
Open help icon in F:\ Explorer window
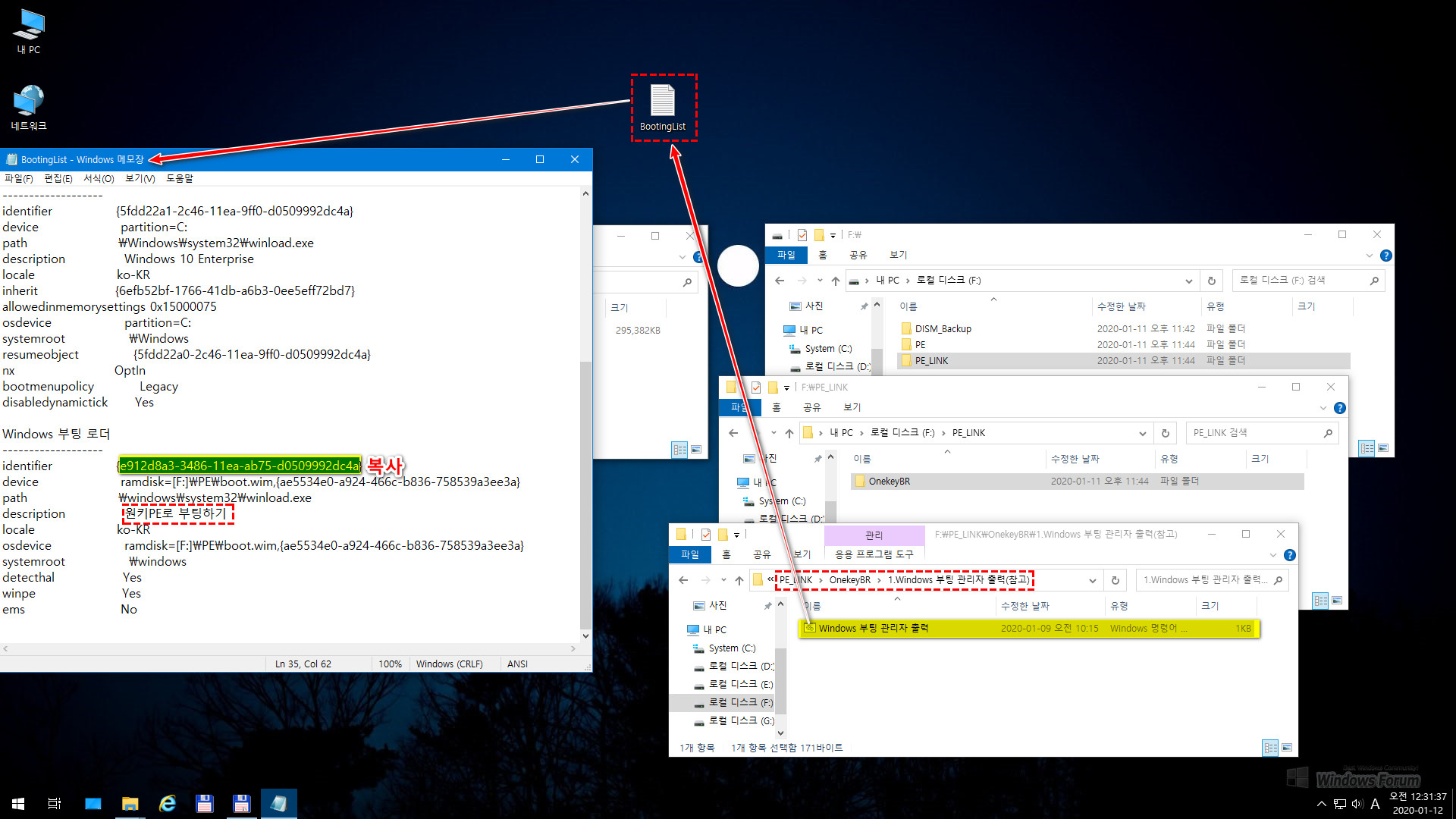(x=1386, y=256)
